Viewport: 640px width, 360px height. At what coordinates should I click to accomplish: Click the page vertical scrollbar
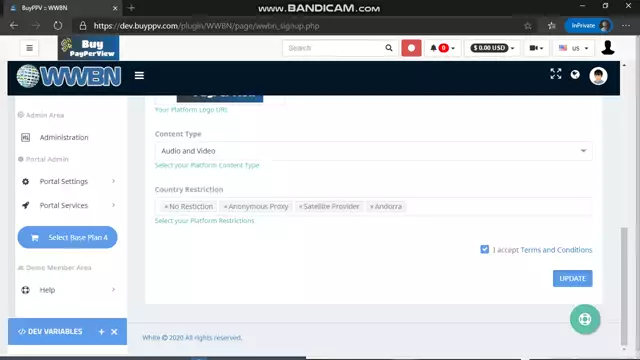[624, 286]
